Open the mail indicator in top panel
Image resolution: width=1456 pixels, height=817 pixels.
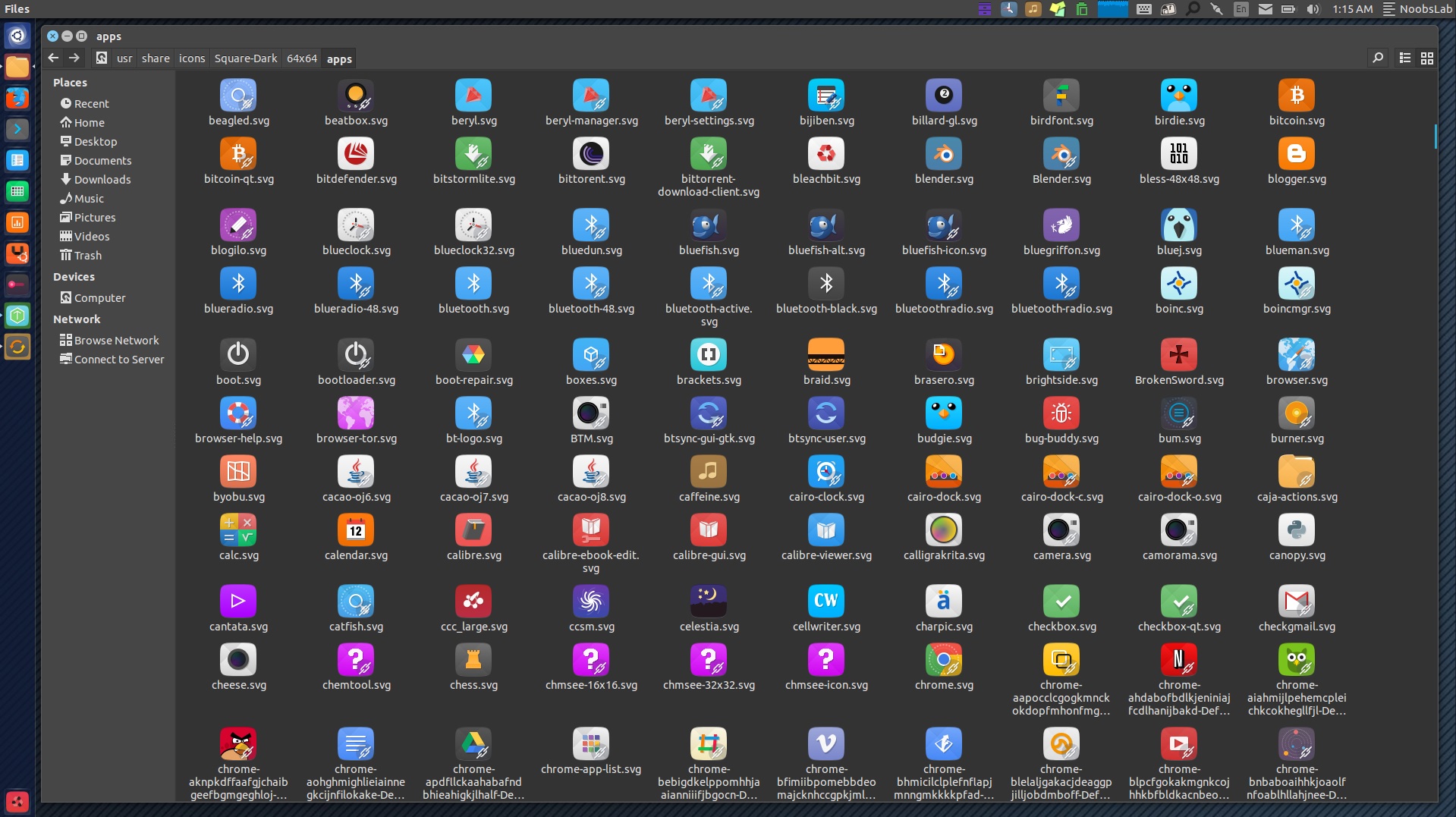point(1265,9)
